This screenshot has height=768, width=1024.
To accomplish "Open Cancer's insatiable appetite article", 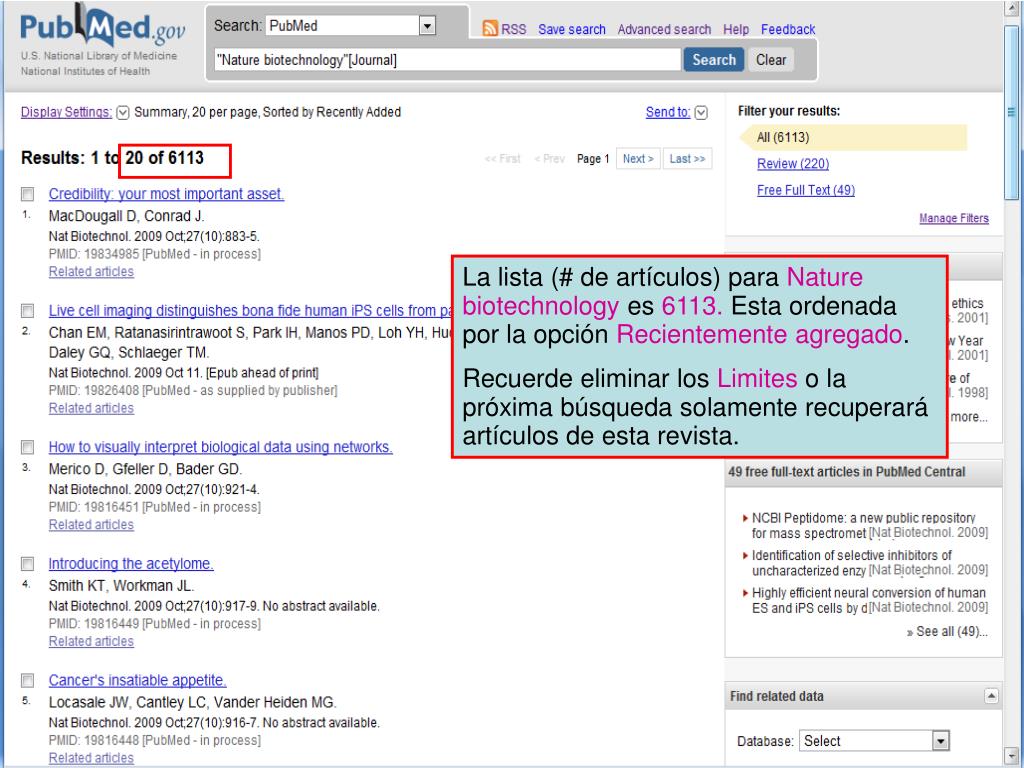I will (x=137, y=680).
